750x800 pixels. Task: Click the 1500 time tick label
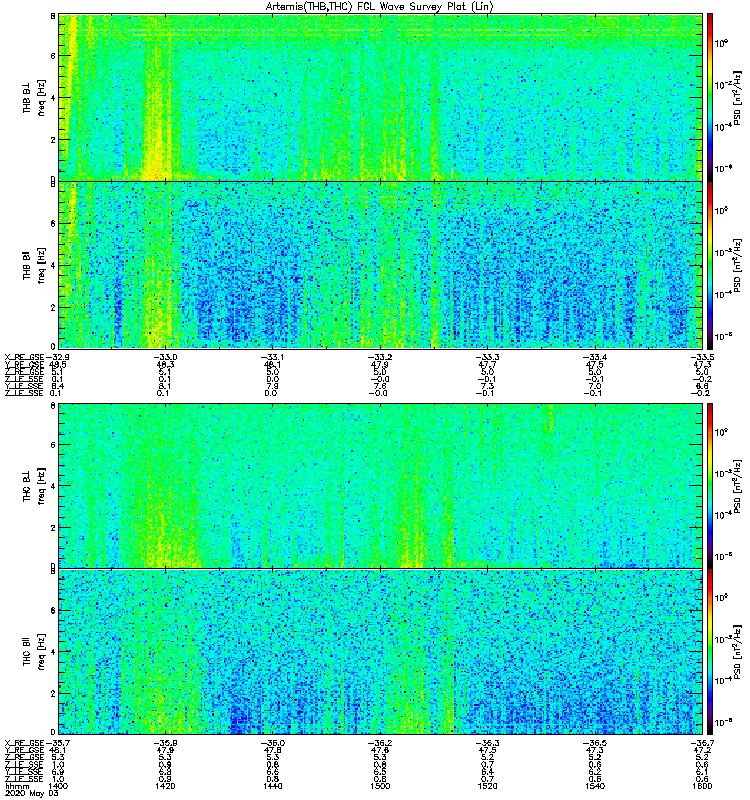pyautogui.click(x=380, y=786)
